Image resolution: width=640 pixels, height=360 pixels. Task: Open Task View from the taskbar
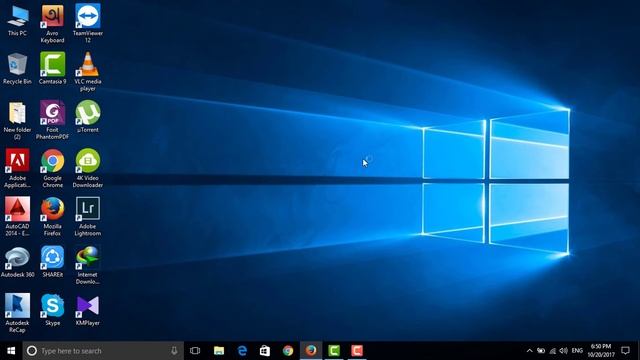pyautogui.click(x=195, y=351)
